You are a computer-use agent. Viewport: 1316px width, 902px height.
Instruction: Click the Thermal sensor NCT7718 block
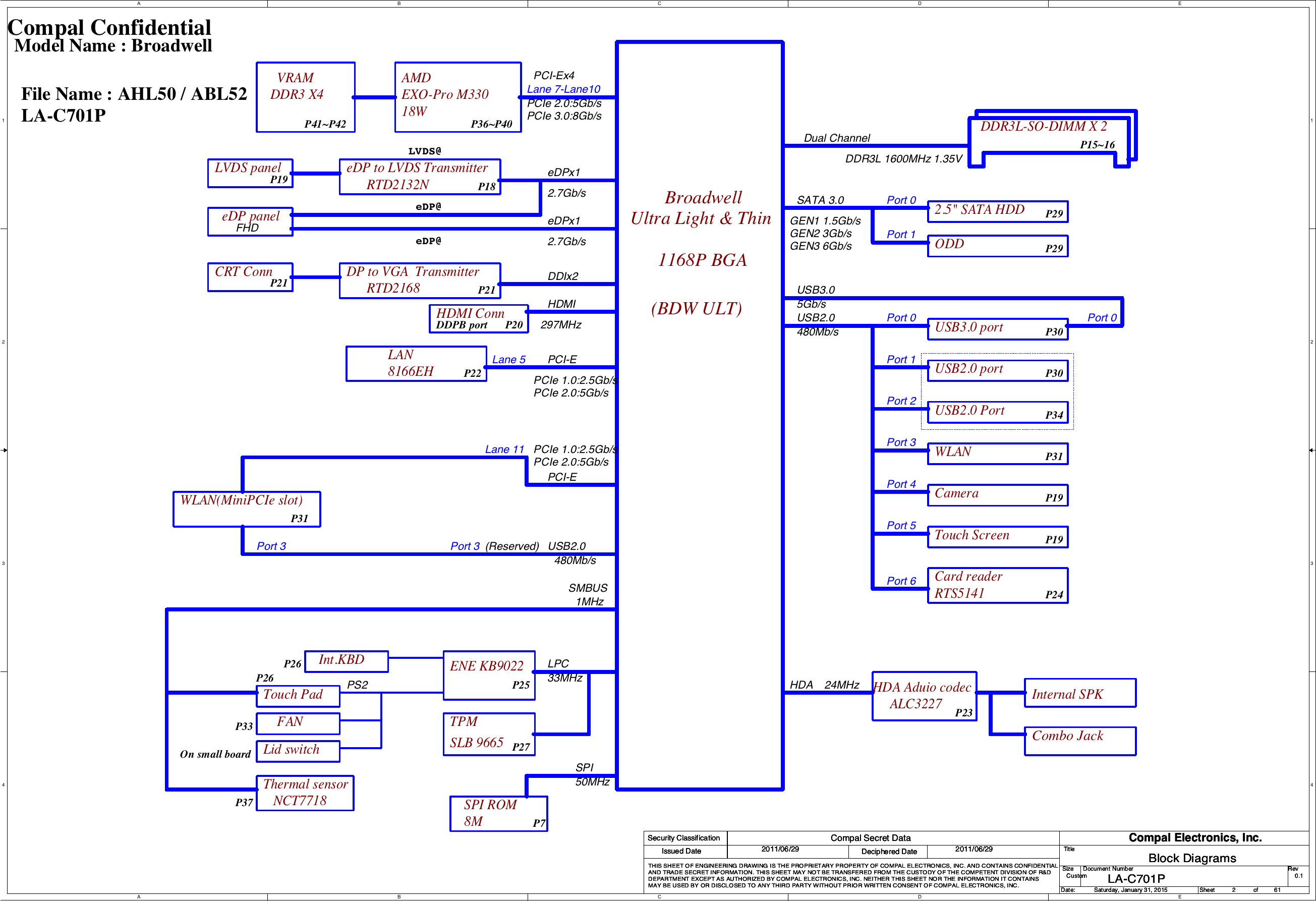(x=305, y=793)
